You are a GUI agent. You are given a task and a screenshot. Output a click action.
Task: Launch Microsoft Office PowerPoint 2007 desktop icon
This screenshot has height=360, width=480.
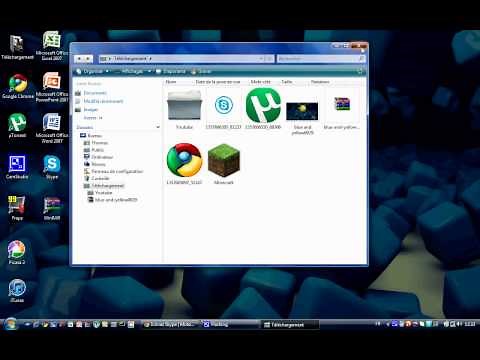(x=52, y=87)
